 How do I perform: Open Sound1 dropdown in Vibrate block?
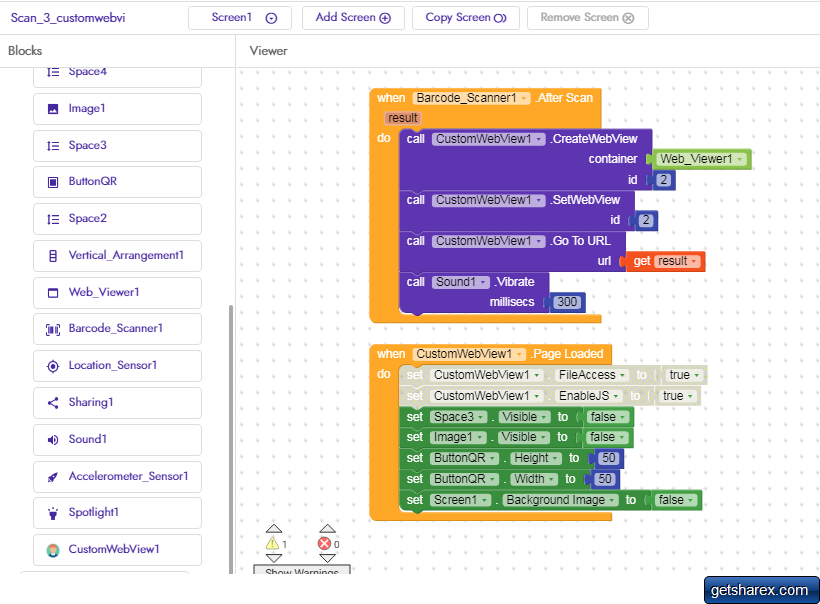(x=461, y=282)
